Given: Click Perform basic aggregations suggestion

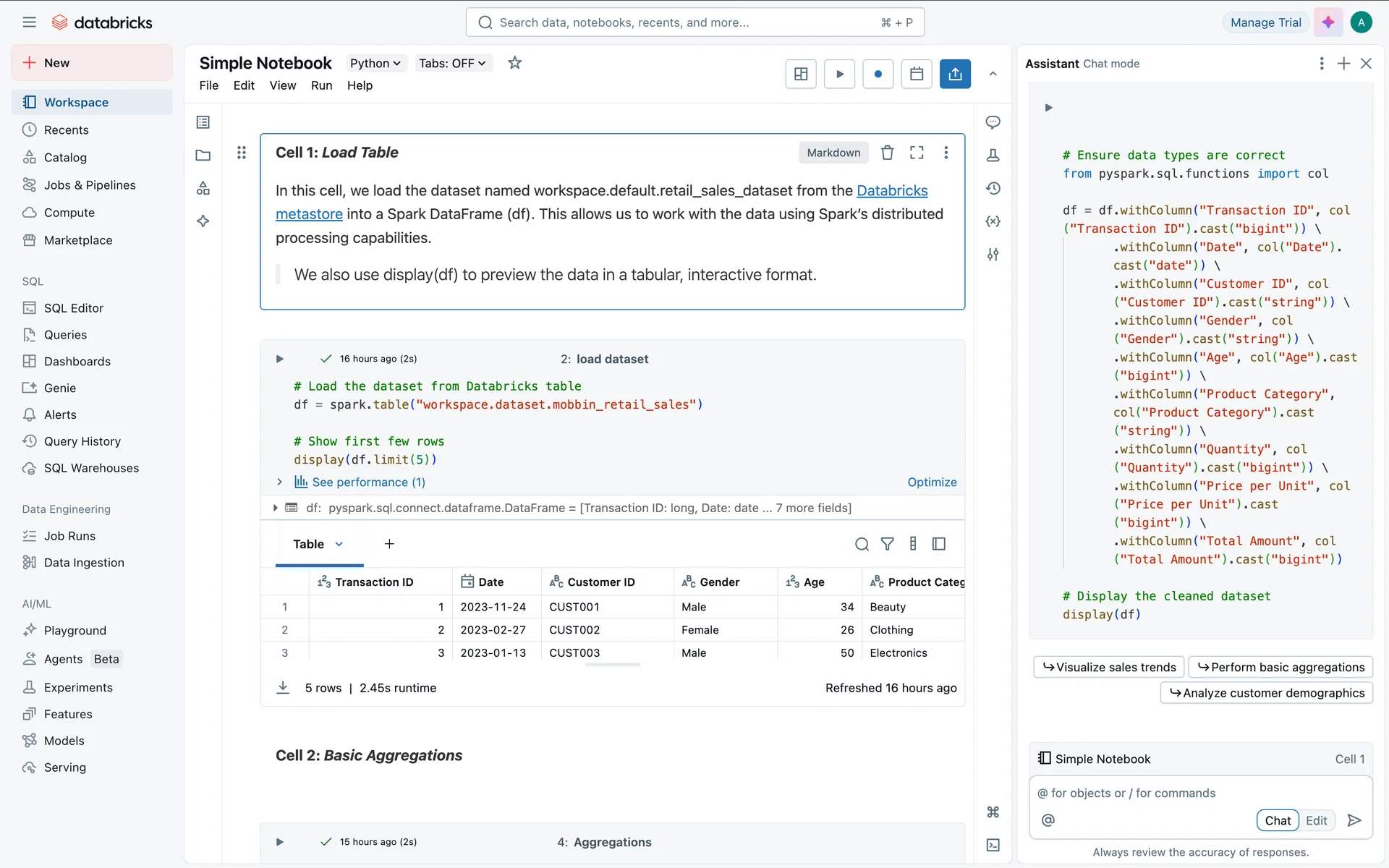Looking at the screenshot, I should [1280, 667].
